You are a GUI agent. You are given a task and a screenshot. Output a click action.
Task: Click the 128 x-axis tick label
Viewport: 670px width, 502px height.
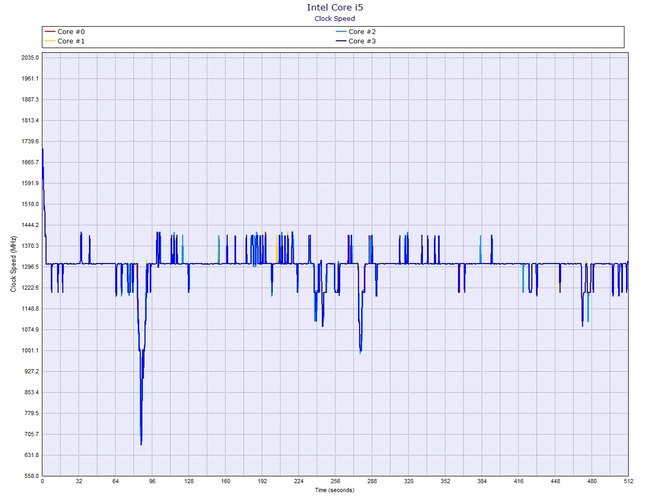[x=189, y=481]
